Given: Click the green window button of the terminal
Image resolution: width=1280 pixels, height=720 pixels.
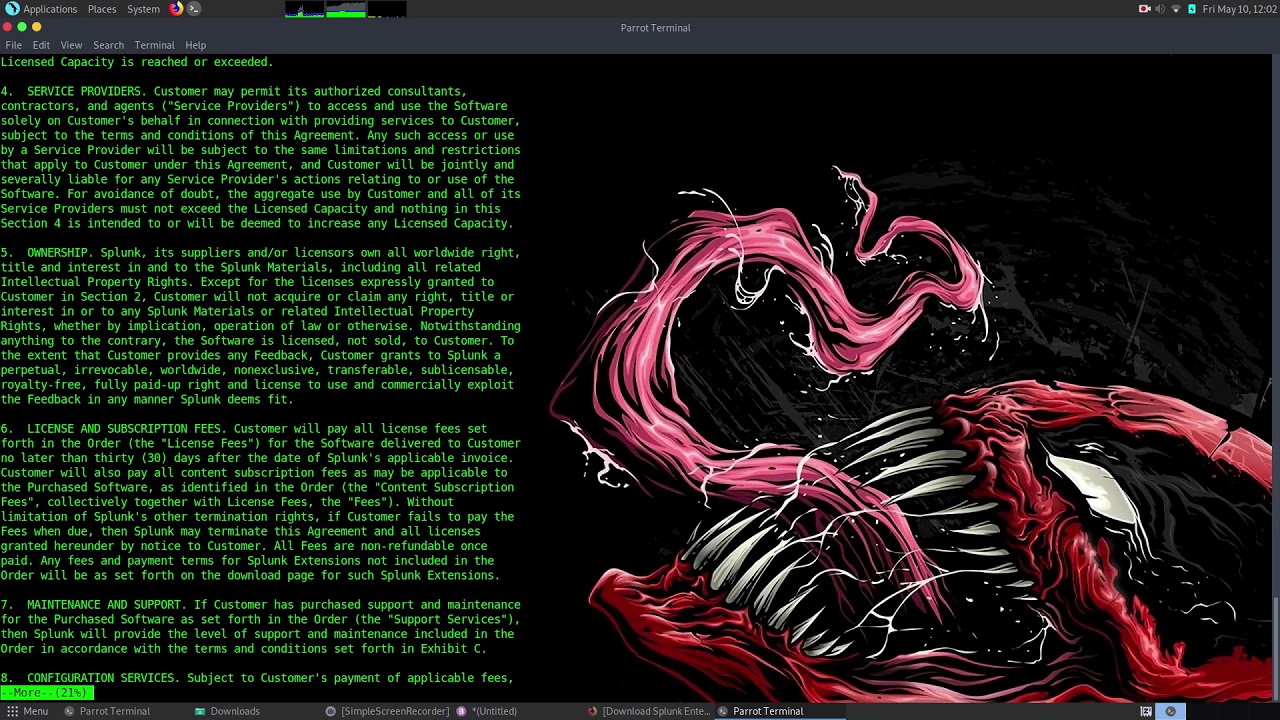Looking at the screenshot, I should pos(22,27).
